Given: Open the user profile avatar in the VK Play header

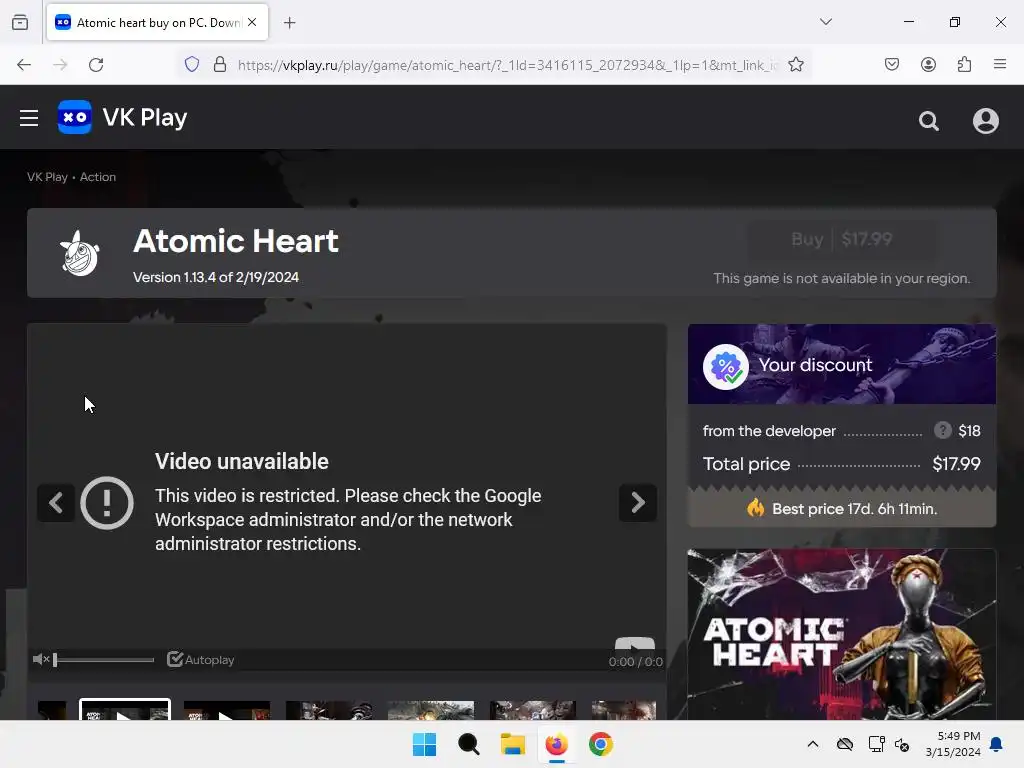Looking at the screenshot, I should click(x=985, y=121).
